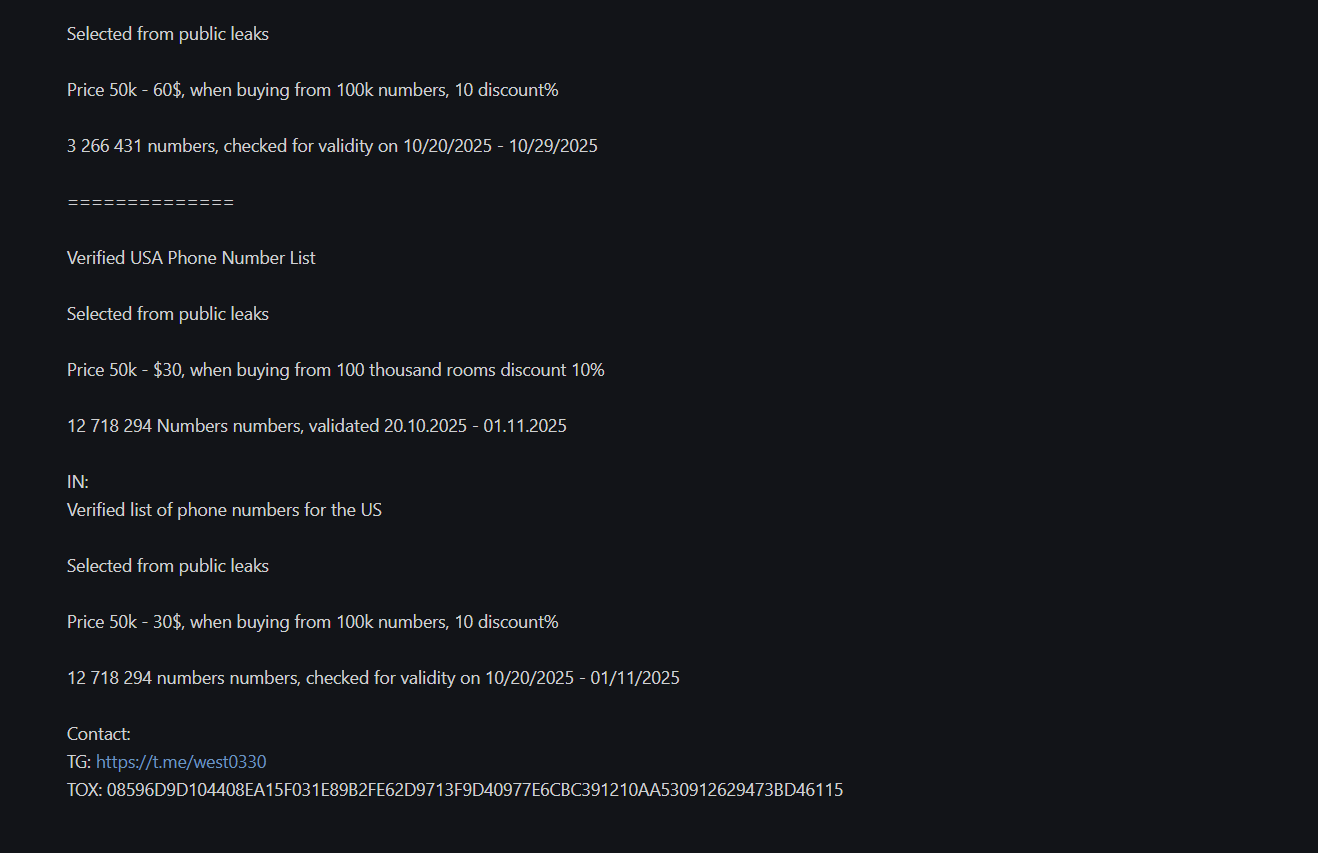Click the TOX ID hexadecimal string
Viewport: 1318px width, 853px height.
click(x=474, y=790)
